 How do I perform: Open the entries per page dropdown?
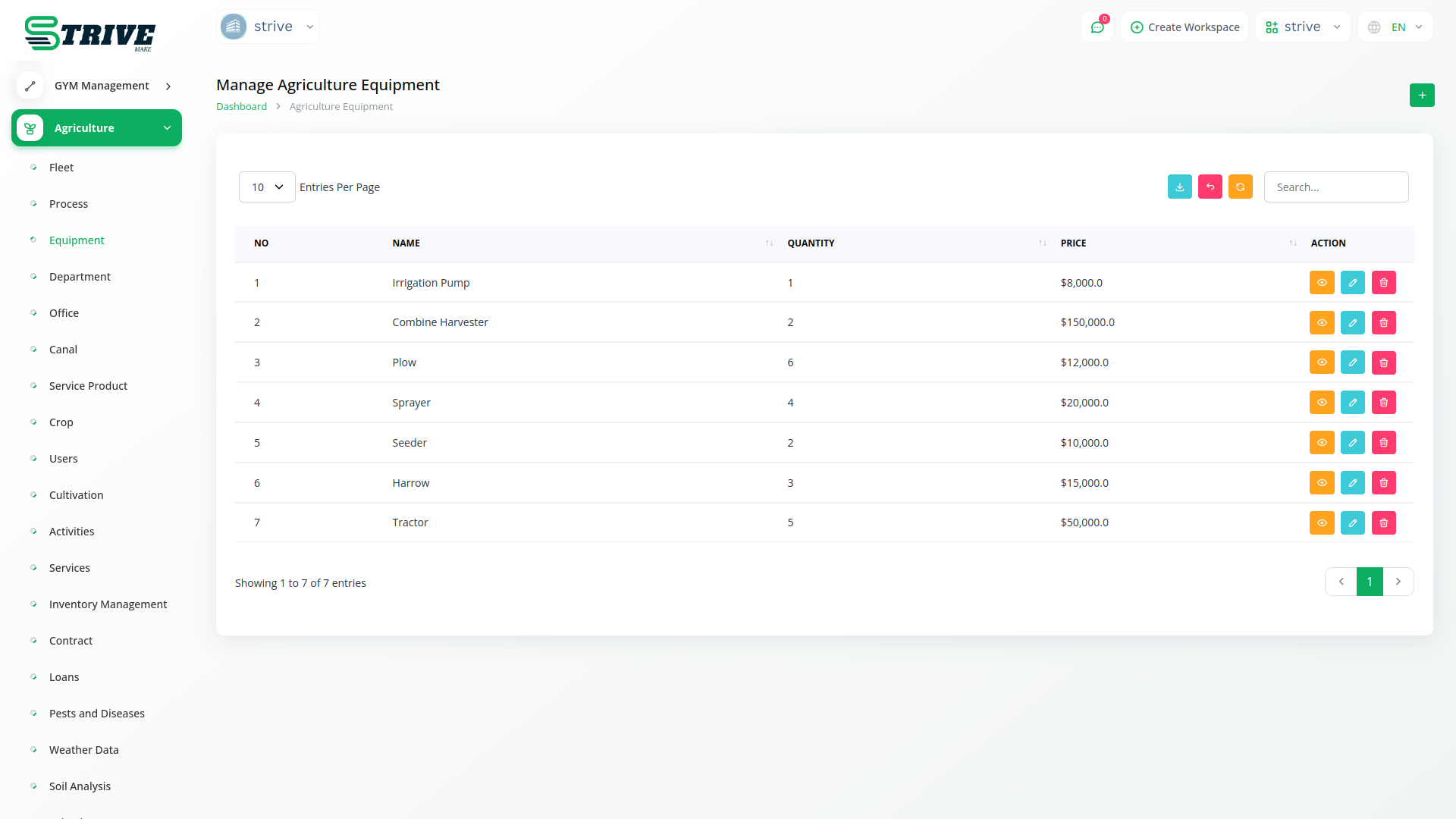pyautogui.click(x=267, y=187)
